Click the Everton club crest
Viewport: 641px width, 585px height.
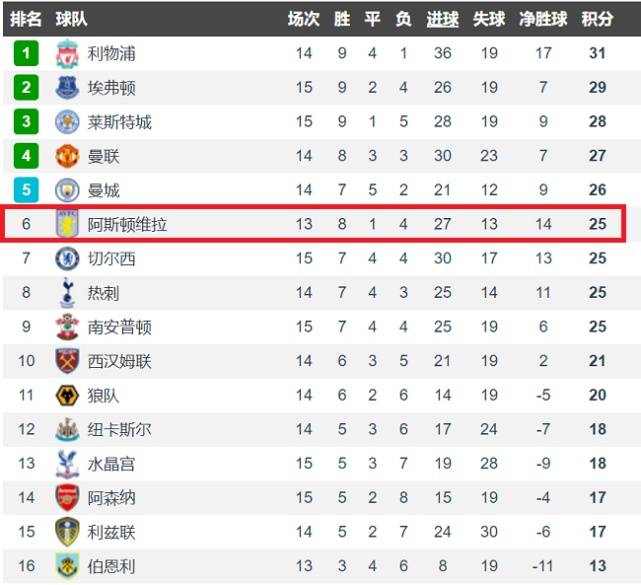tap(67, 87)
